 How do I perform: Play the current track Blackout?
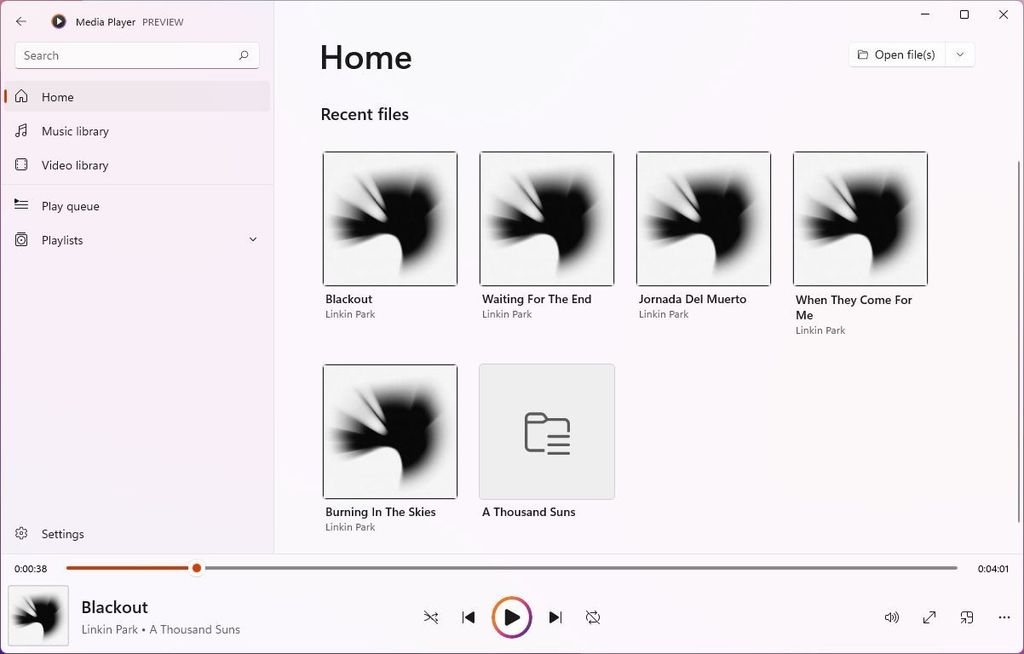pyautogui.click(x=511, y=617)
